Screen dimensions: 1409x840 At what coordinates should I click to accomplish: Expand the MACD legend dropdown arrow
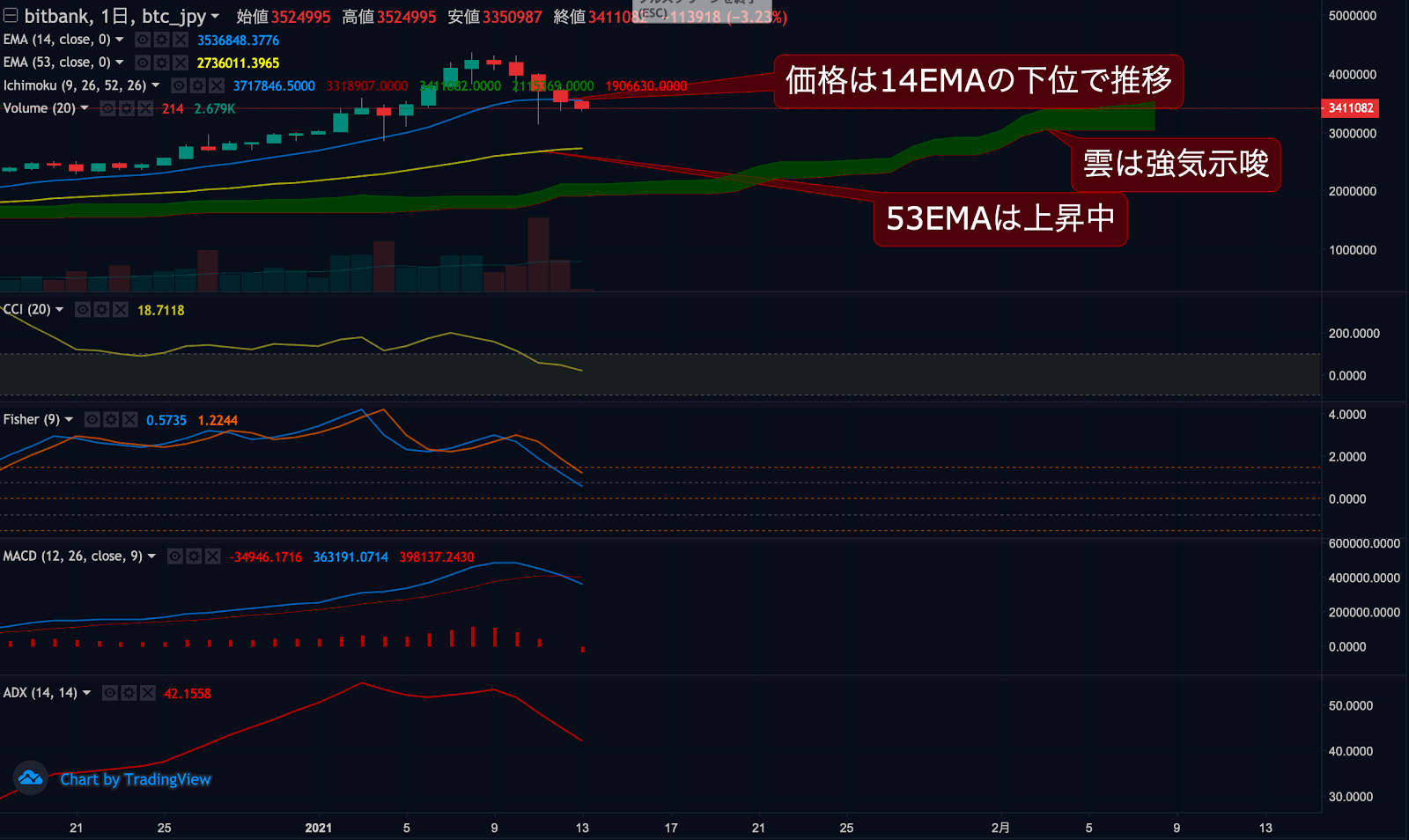(151, 556)
